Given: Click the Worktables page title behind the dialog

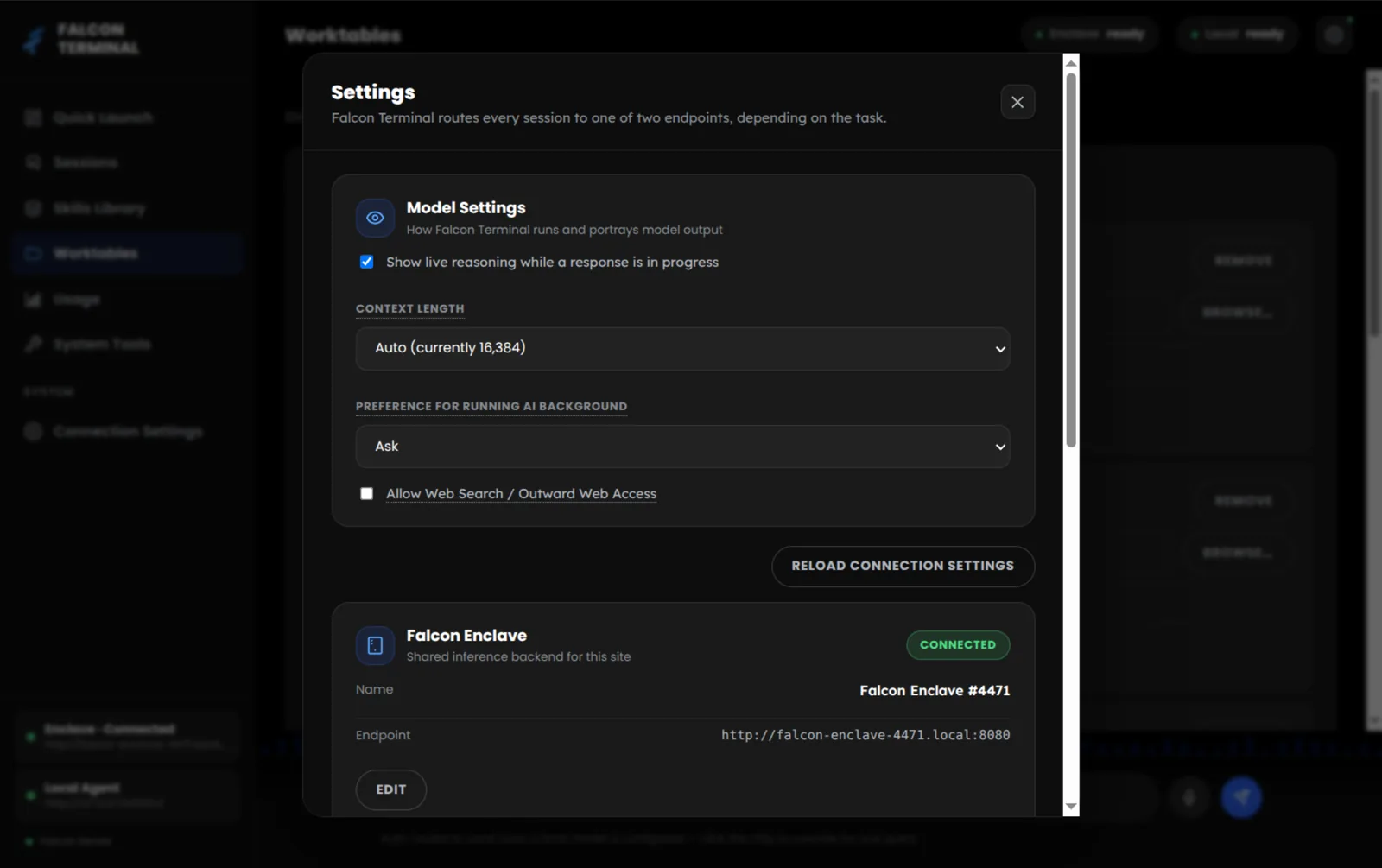Looking at the screenshot, I should 343,35.
